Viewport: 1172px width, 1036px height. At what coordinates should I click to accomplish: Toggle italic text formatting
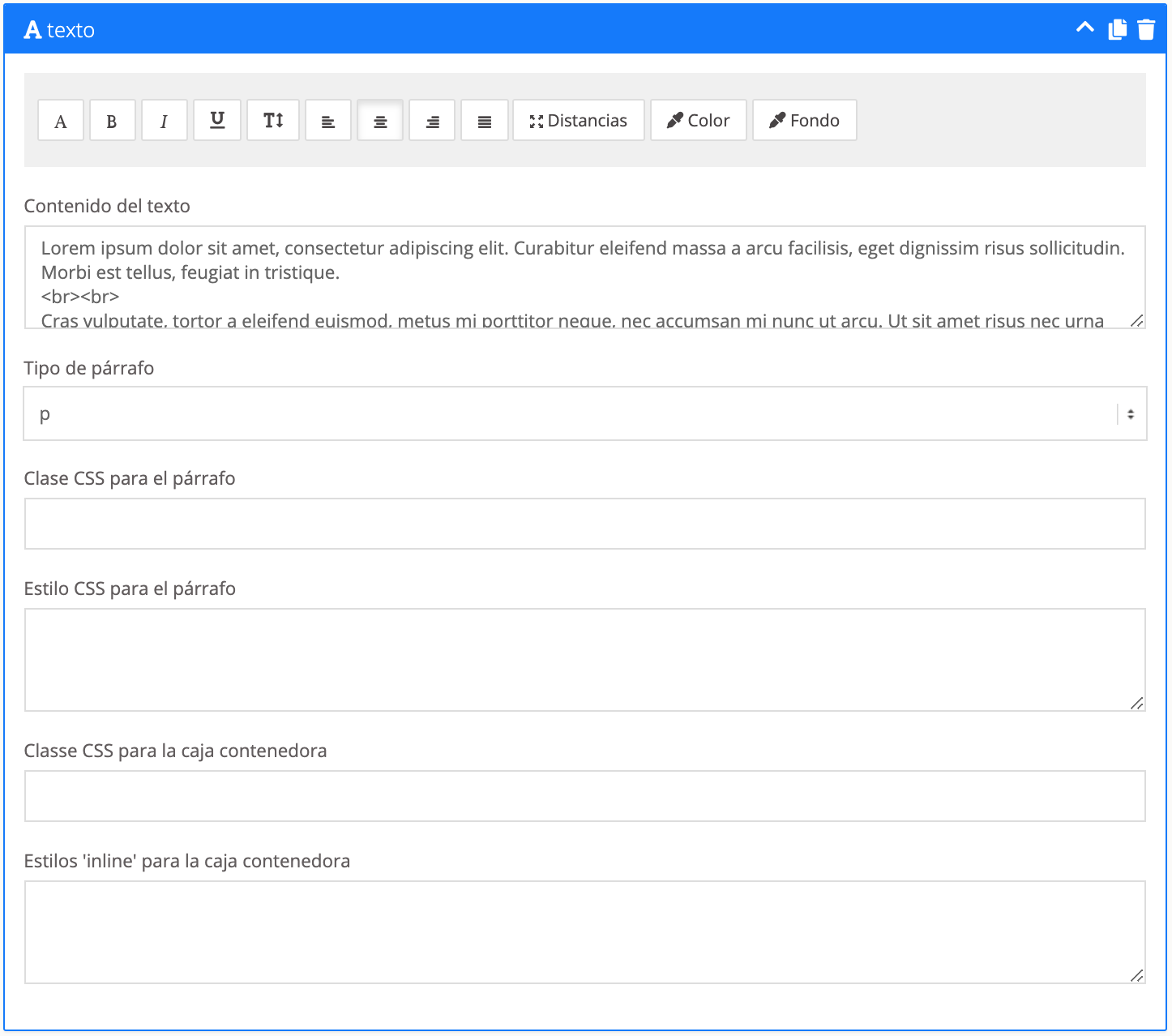click(x=164, y=121)
